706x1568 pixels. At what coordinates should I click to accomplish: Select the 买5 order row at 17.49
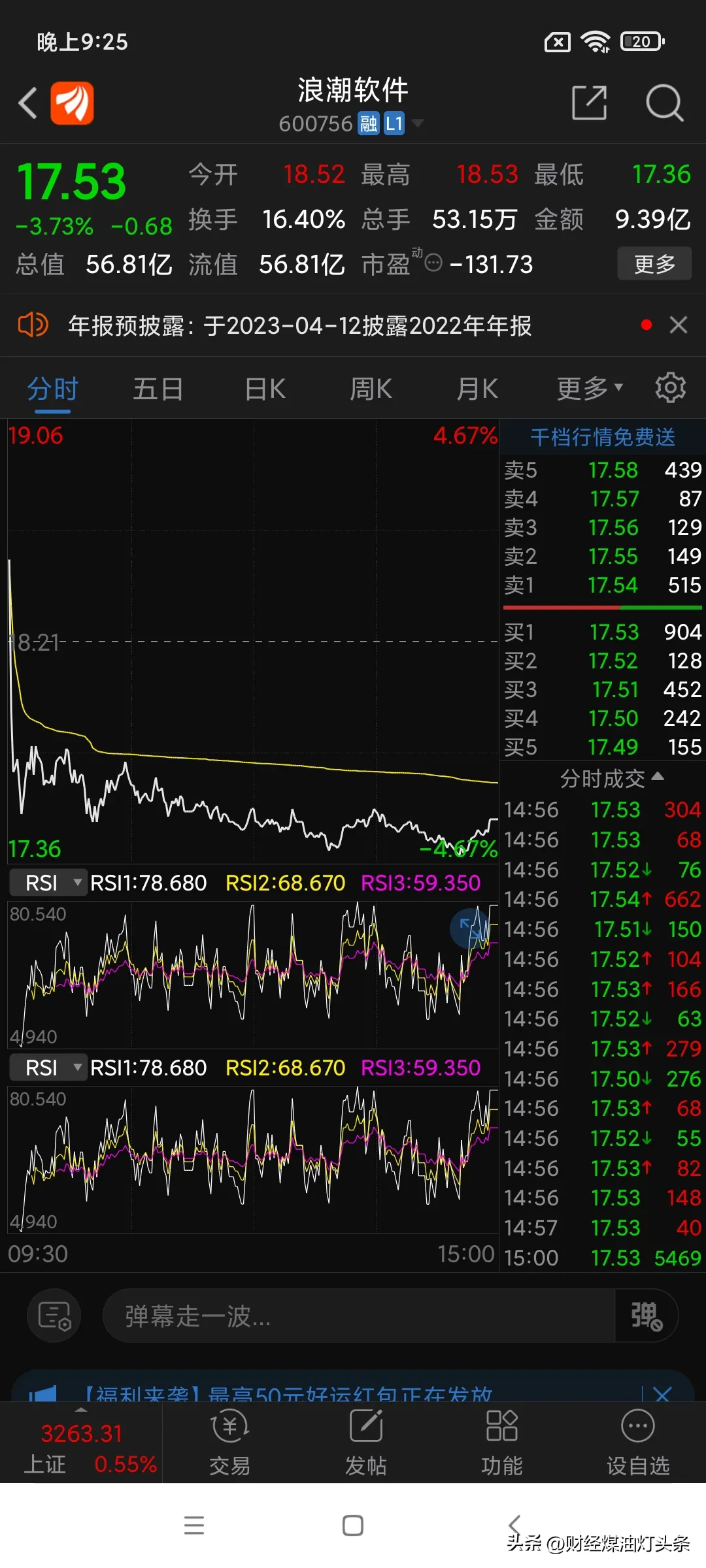point(603,747)
